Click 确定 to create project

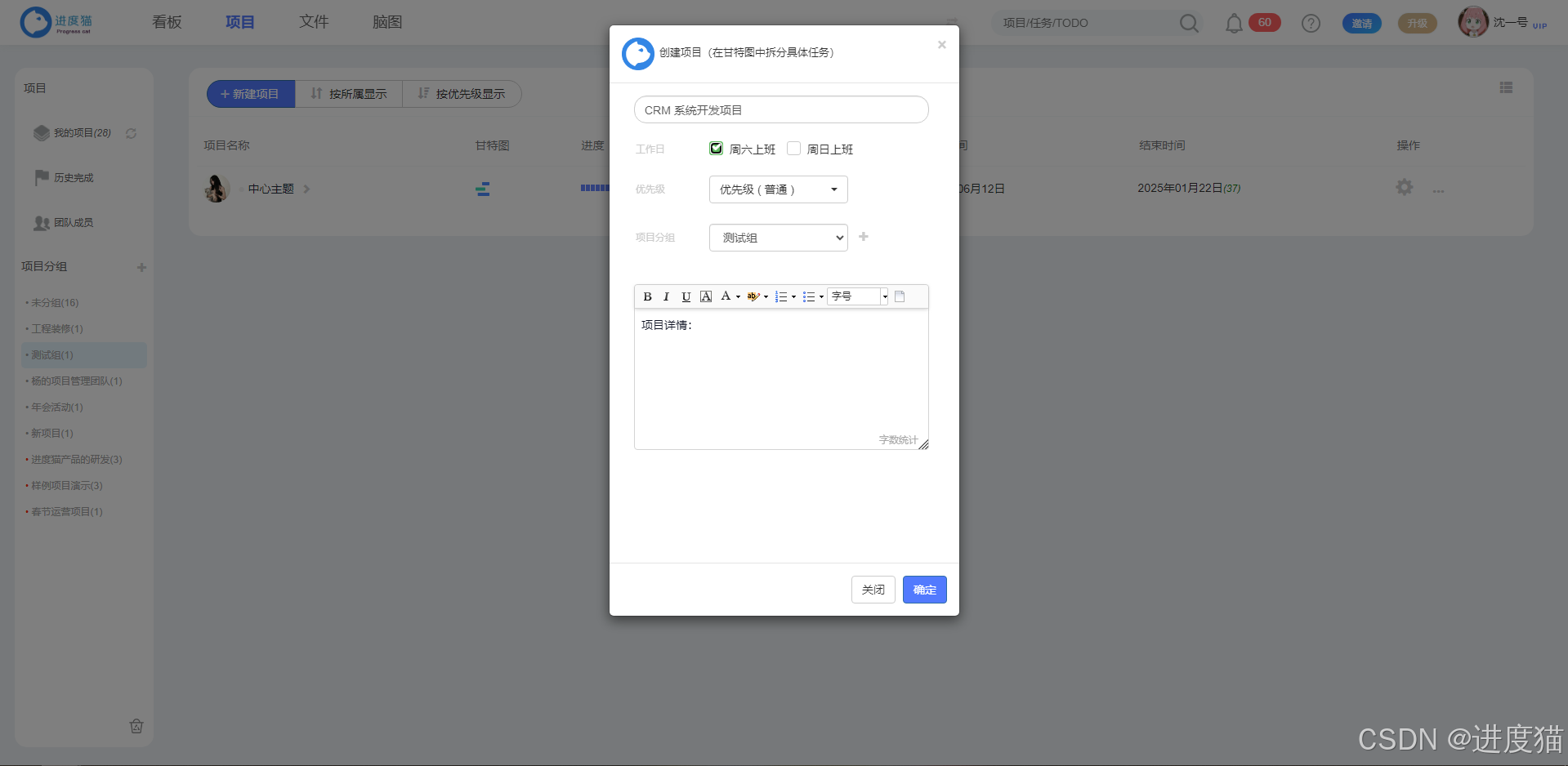[924, 590]
